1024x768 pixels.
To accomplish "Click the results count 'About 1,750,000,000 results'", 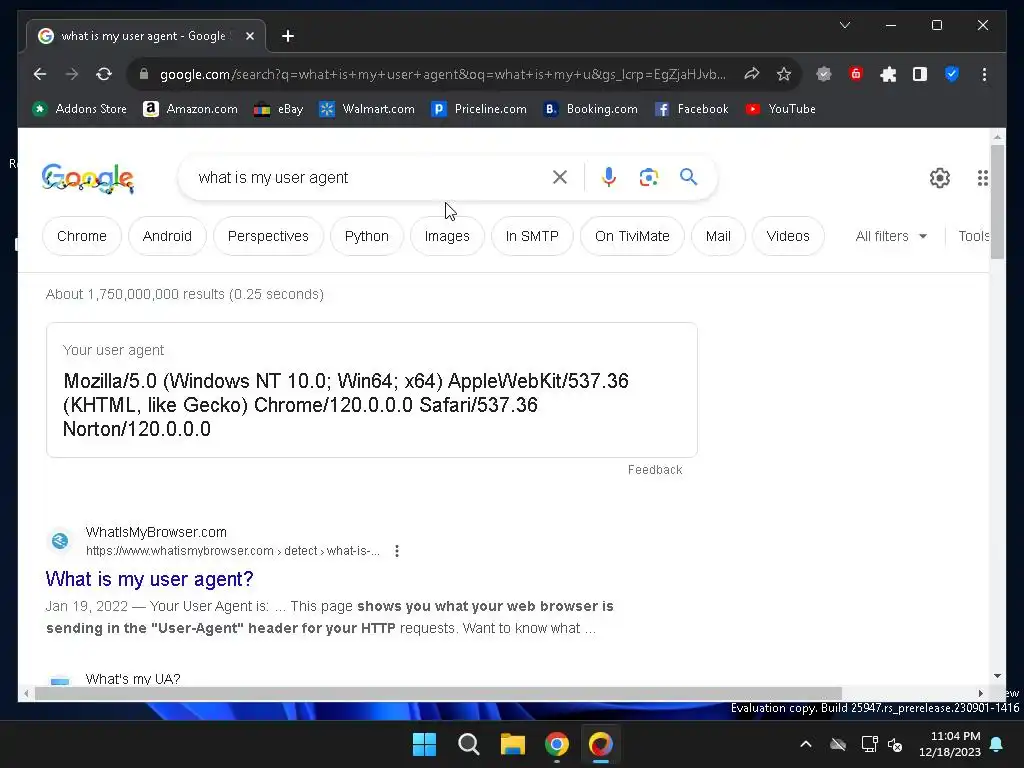I will [185, 294].
